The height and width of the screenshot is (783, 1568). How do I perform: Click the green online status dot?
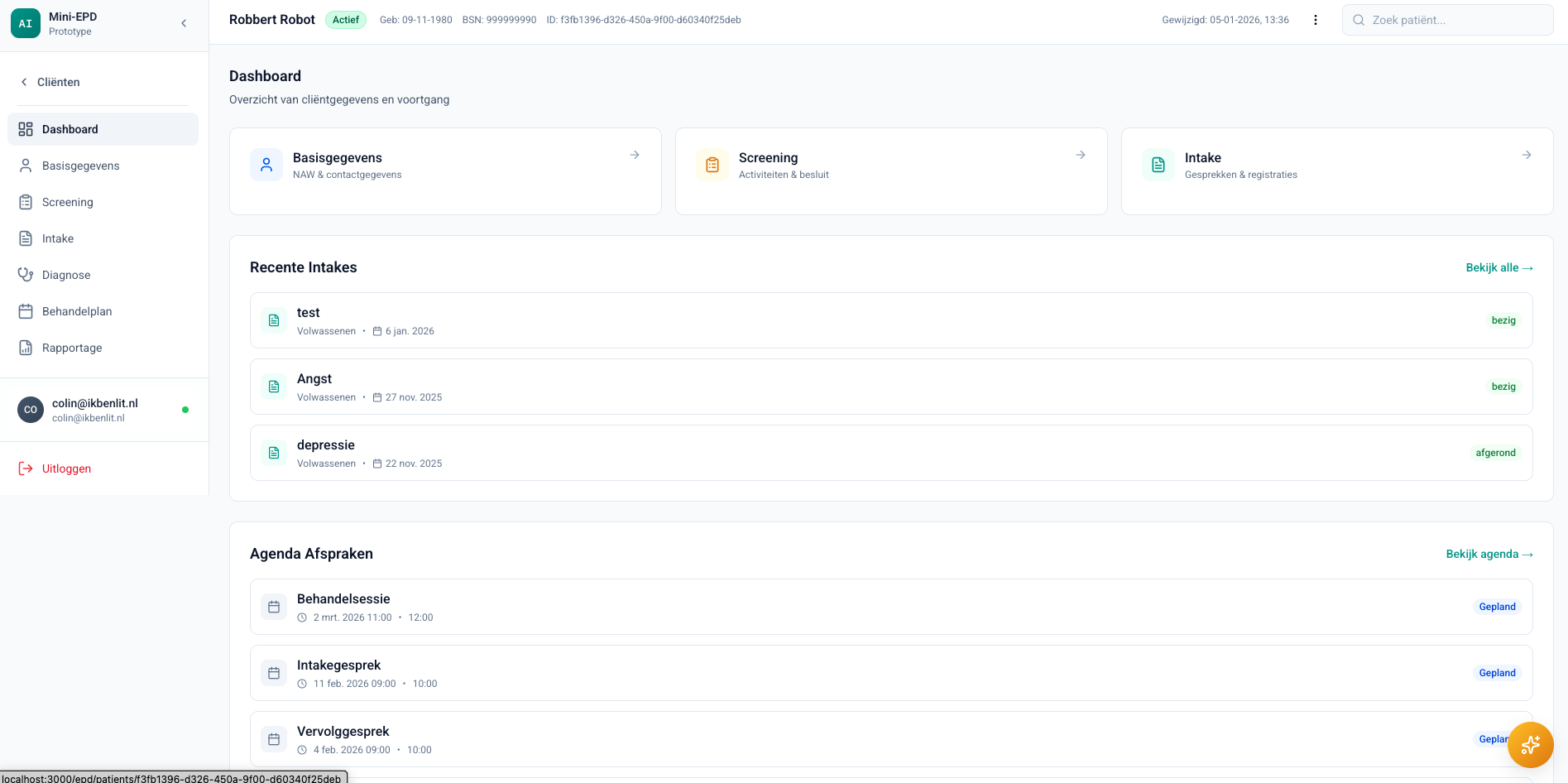[185, 410]
